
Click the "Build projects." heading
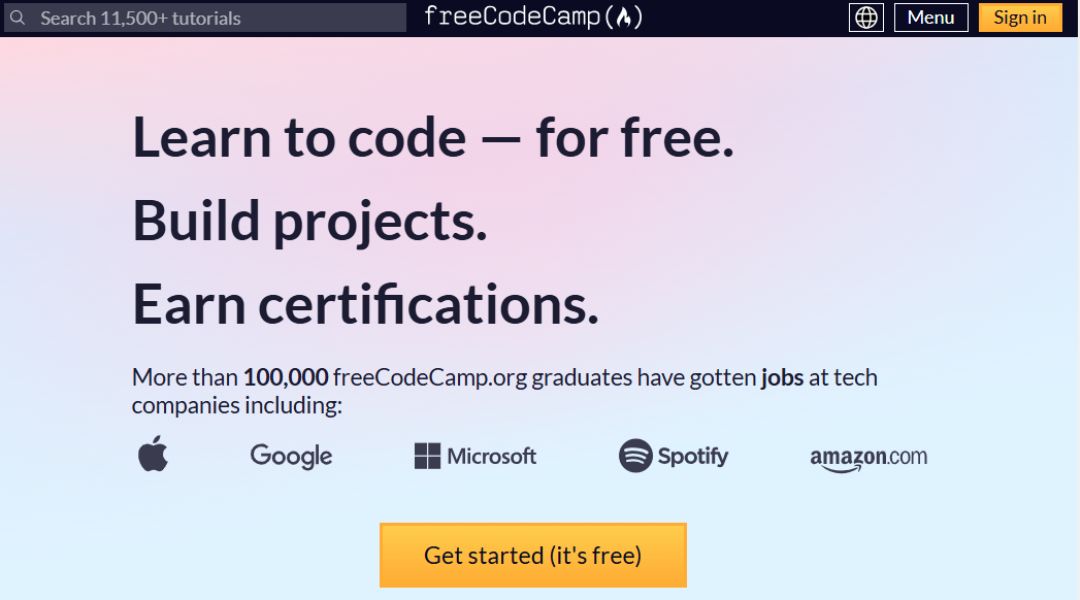pyautogui.click(x=309, y=221)
